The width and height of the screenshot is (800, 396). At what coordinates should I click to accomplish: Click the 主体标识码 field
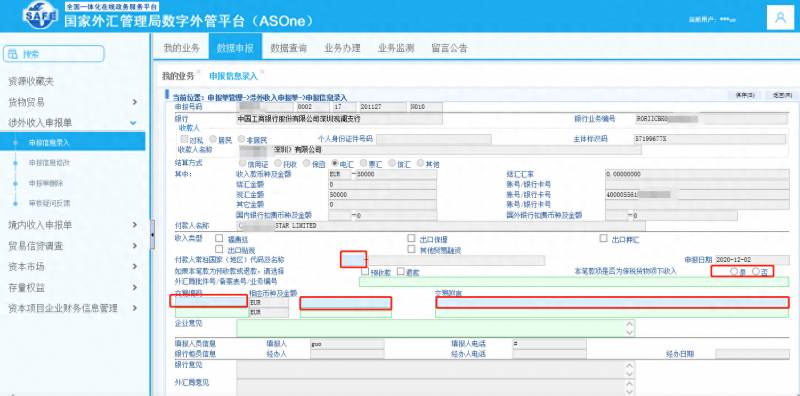[x=710, y=139]
